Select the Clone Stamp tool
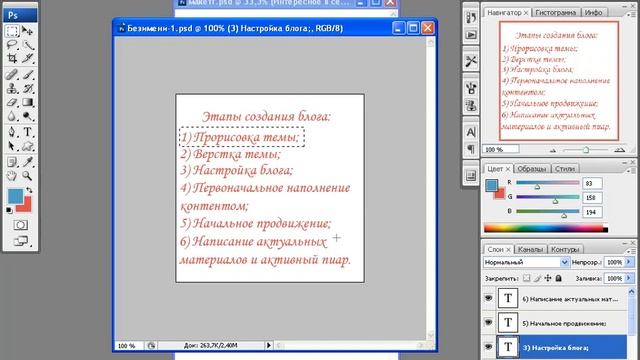640x360 pixels. tap(12, 88)
